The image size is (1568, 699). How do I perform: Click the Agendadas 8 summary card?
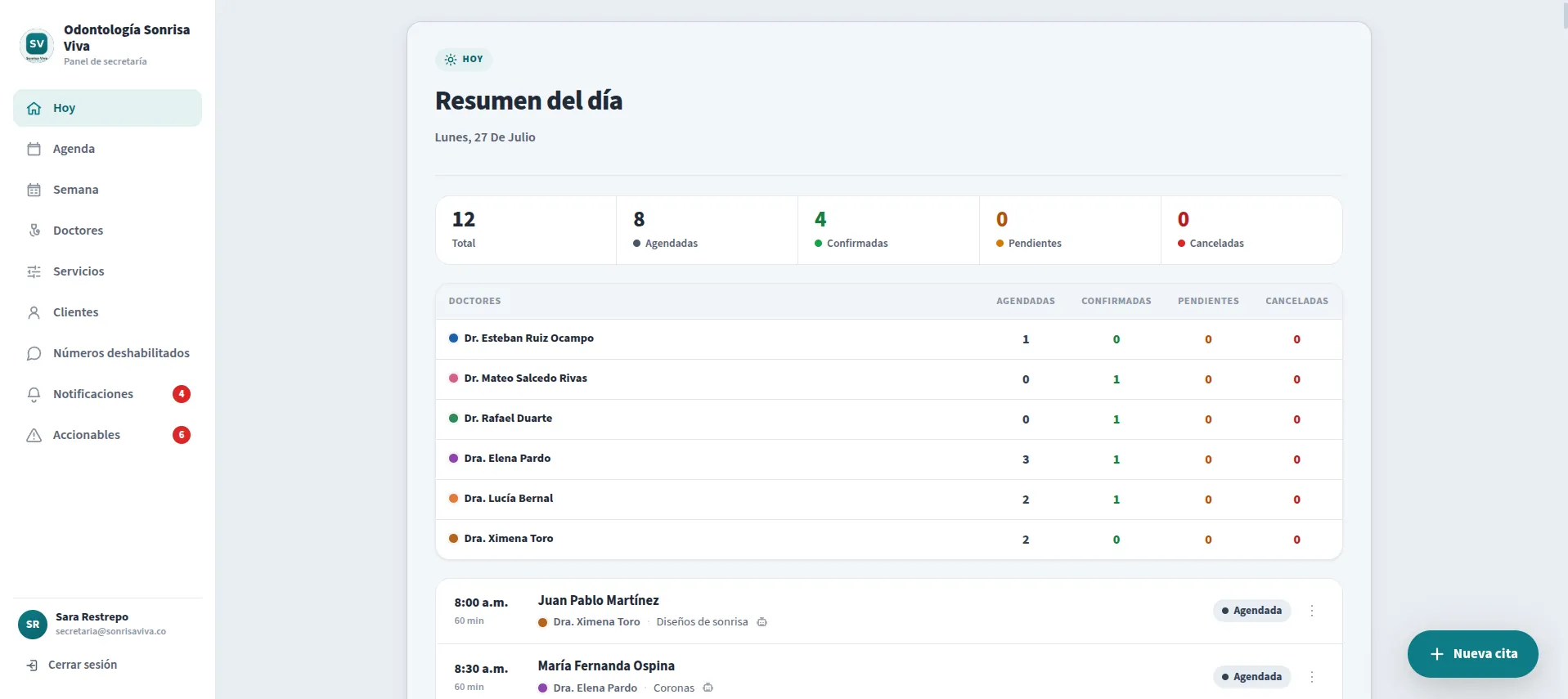(708, 230)
